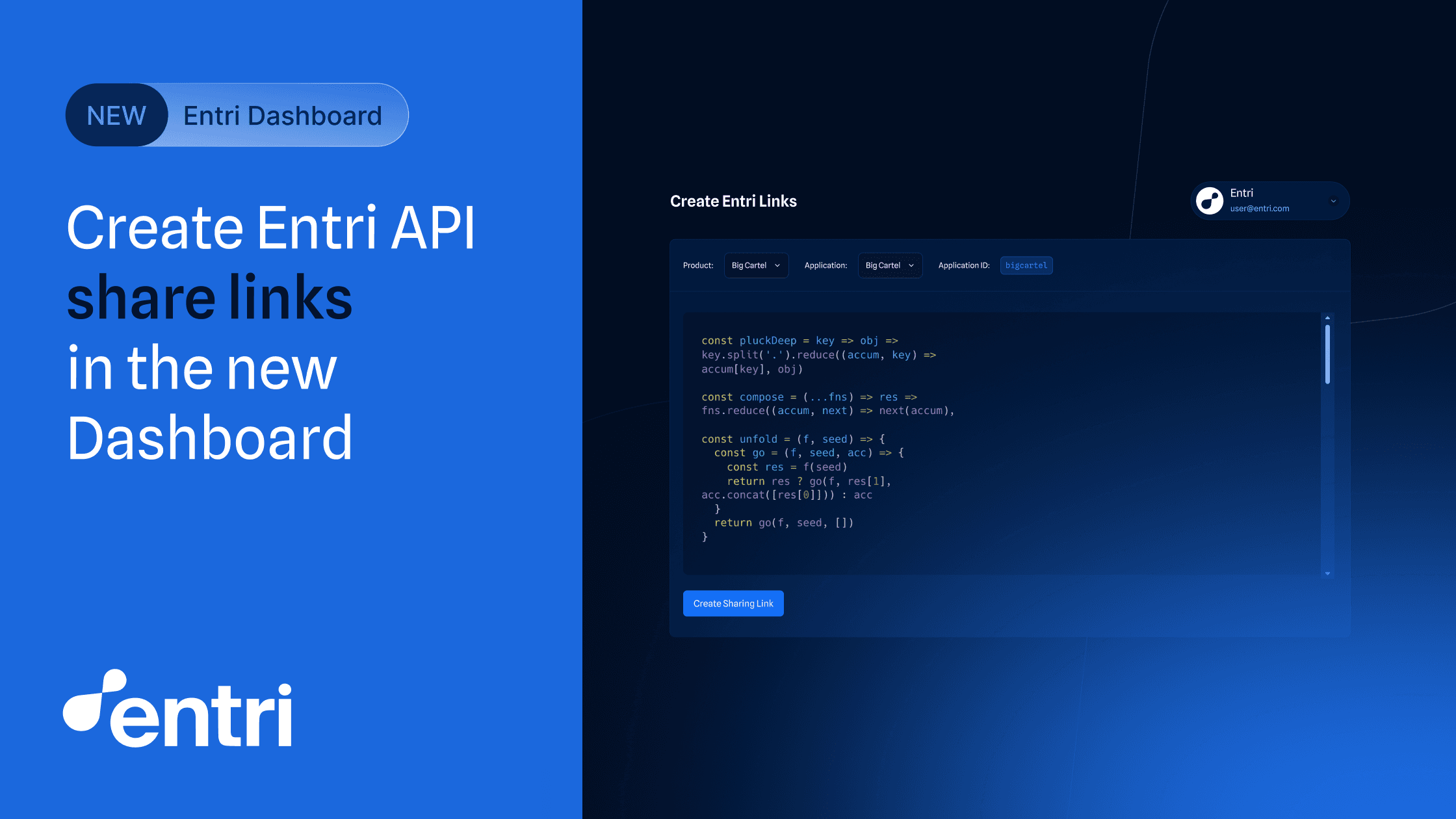This screenshot has width=1456, height=819.
Task: Click the Entri account avatar icon
Action: [1210, 201]
